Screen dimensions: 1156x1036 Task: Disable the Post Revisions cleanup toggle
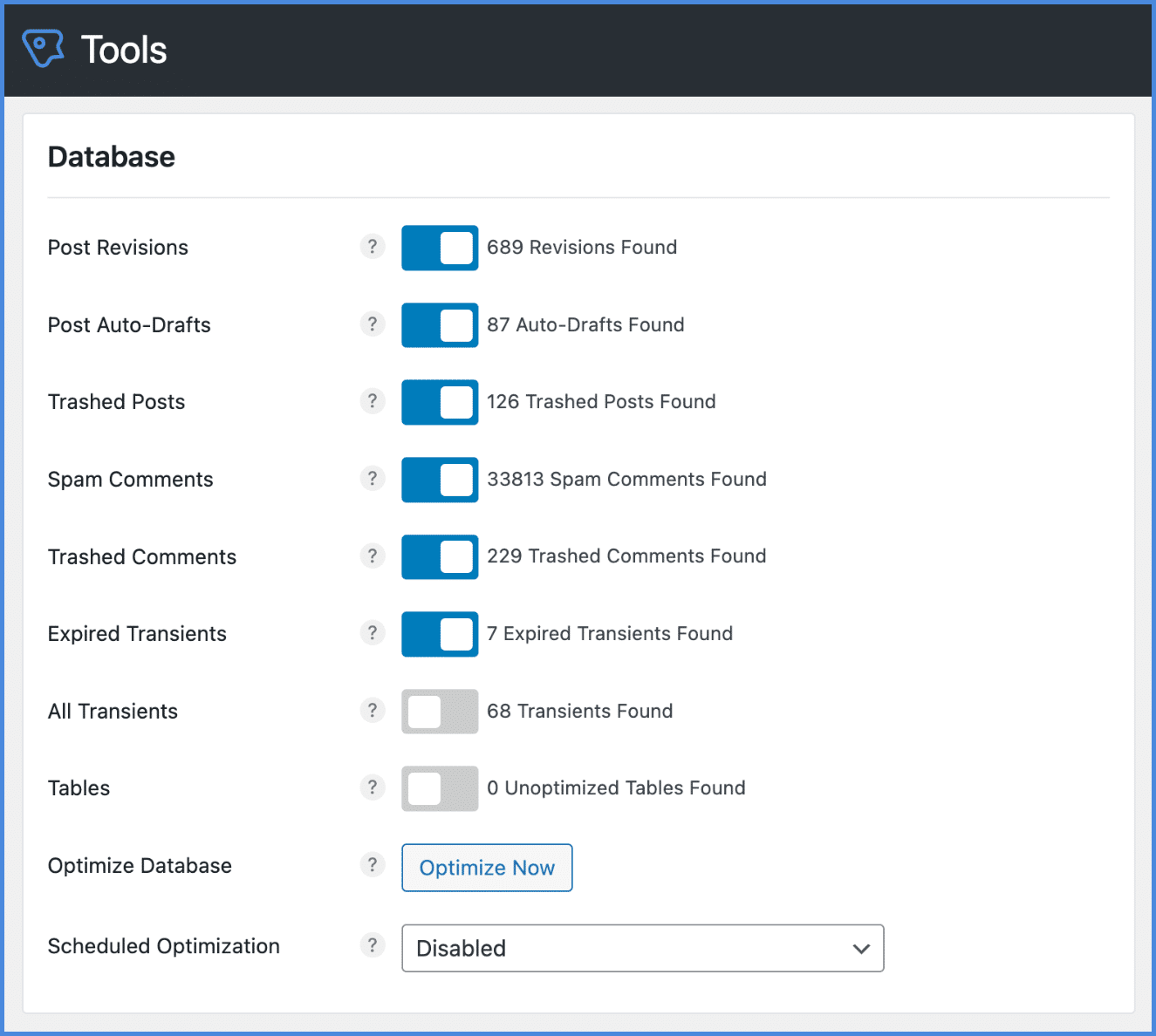click(439, 248)
